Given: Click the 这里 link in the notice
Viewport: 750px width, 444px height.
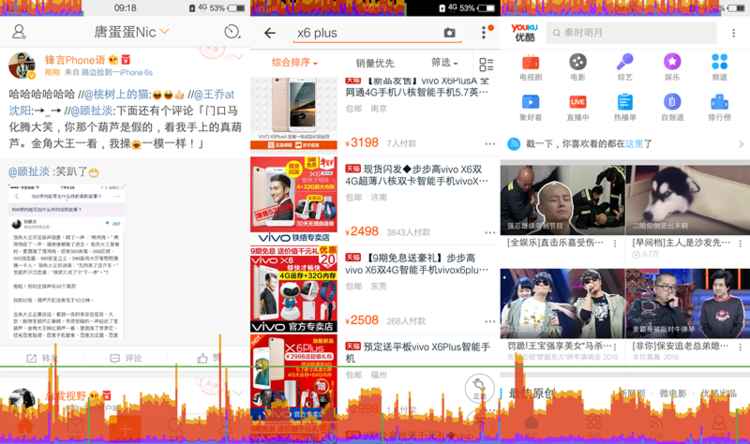Looking at the screenshot, I should pyautogui.click(x=635, y=144).
